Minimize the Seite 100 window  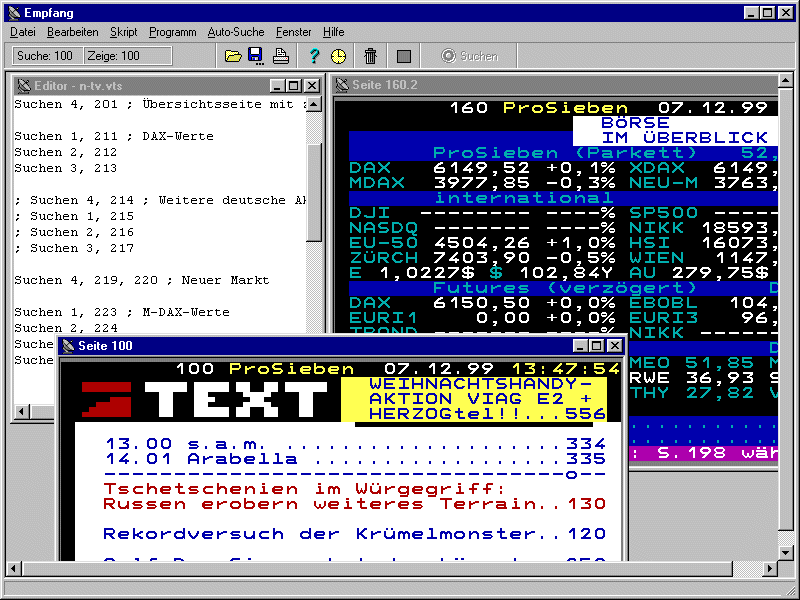[x=580, y=346]
